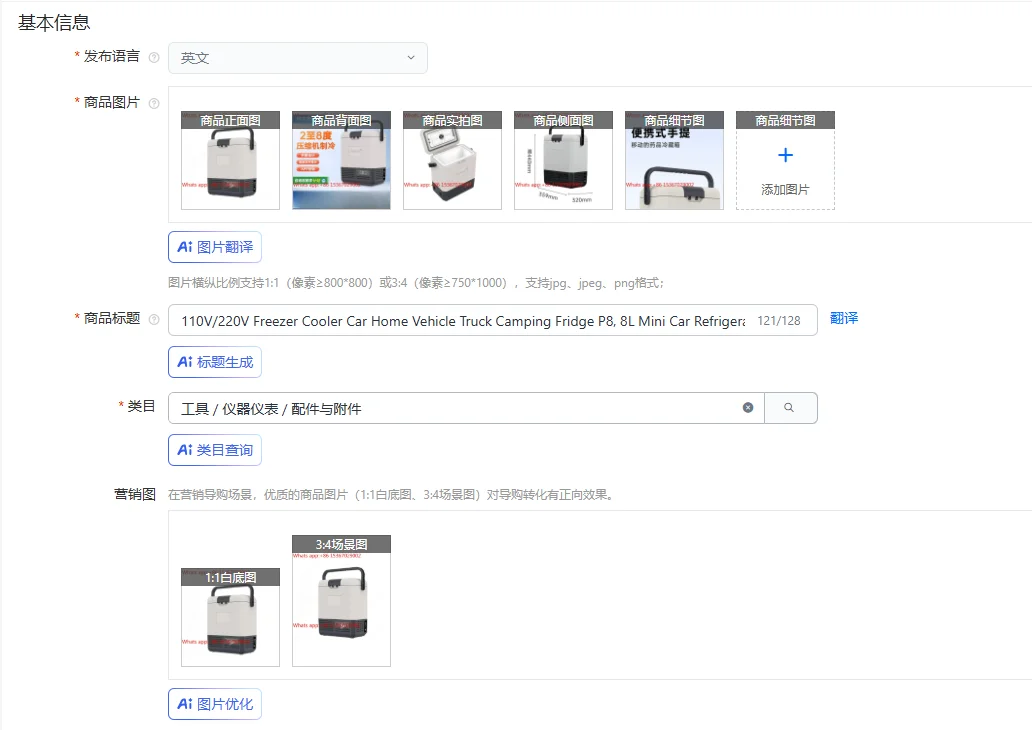Select the 商品实拍图 product image
This screenshot has height=730, width=1032.
coord(451,160)
